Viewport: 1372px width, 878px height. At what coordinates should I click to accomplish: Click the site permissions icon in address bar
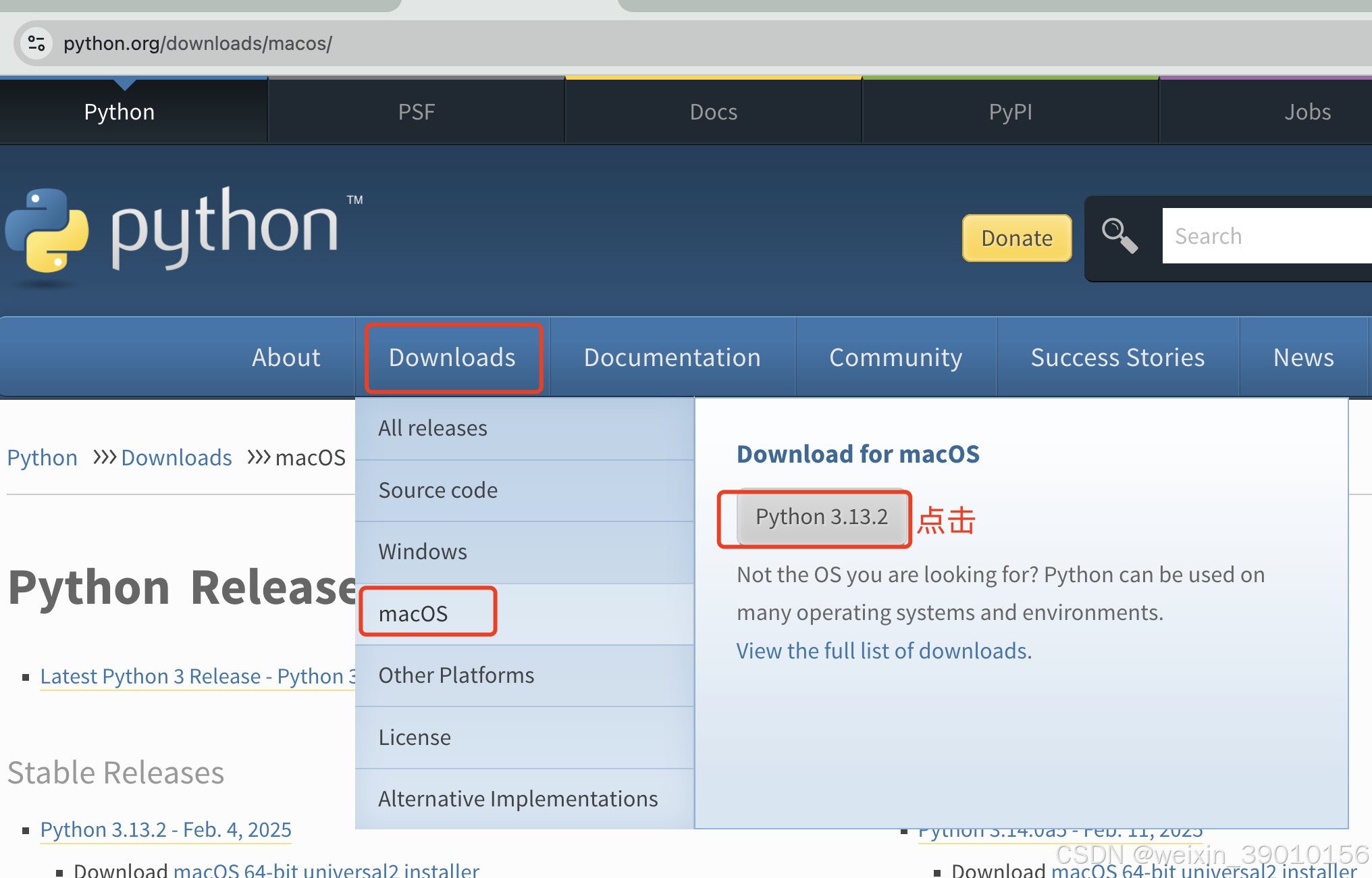[36, 43]
